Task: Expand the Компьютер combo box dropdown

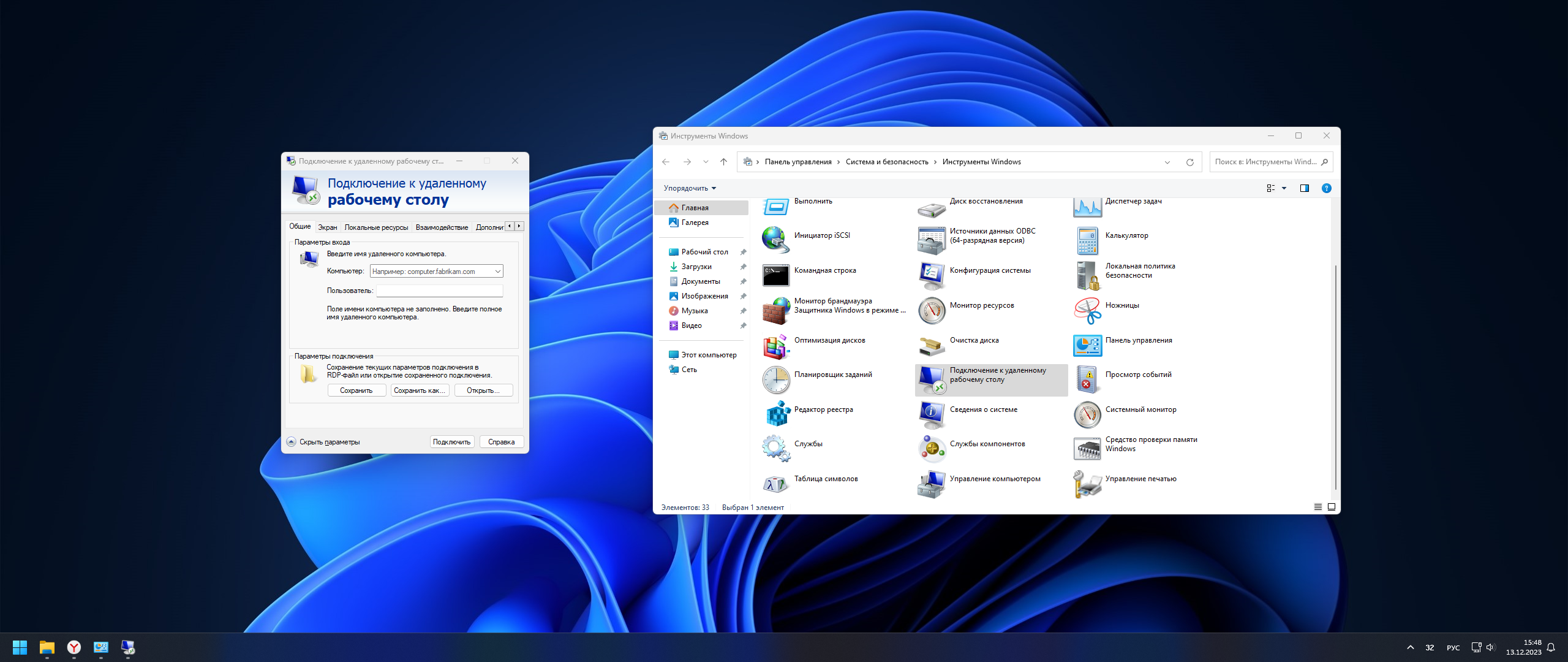Action: 497,272
